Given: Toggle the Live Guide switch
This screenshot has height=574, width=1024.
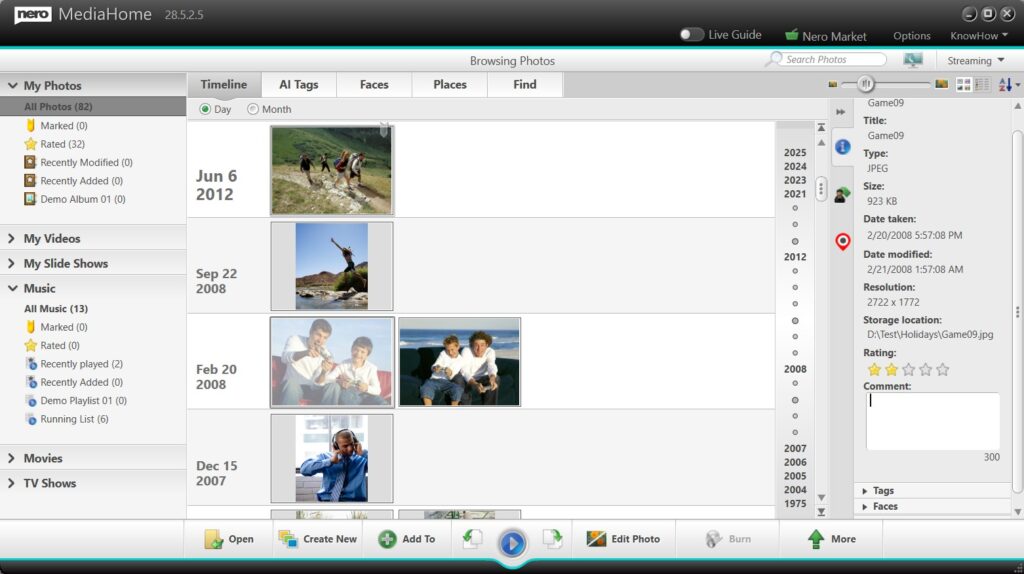Looking at the screenshot, I should 691,35.
